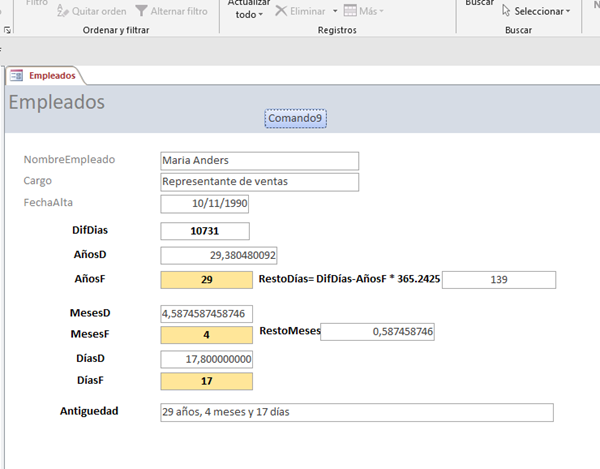600x469 pixels.
Task: Click the Eliminar record X icon
Action: click(x=282, y=11)
